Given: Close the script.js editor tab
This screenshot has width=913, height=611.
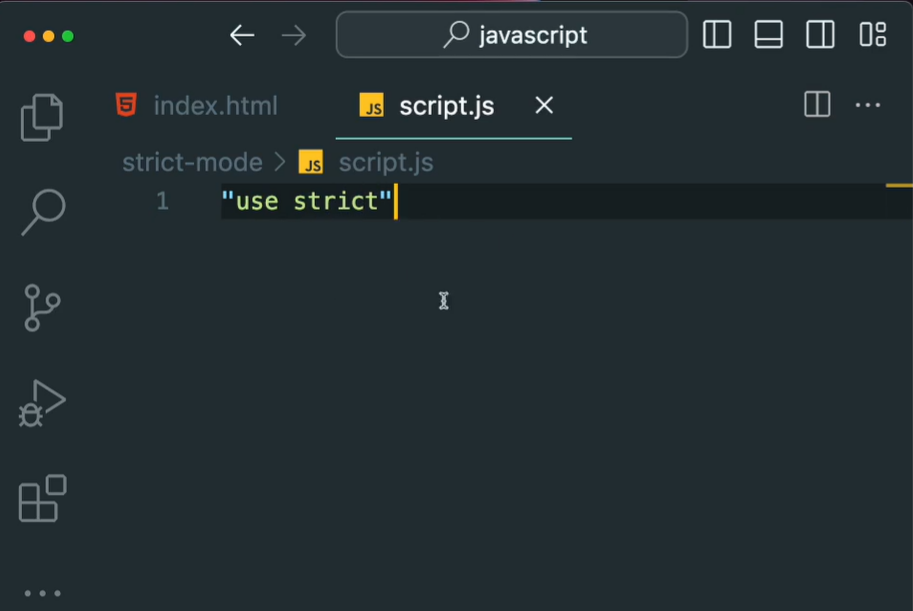Looking at the screenshot, I should (544, 105).
